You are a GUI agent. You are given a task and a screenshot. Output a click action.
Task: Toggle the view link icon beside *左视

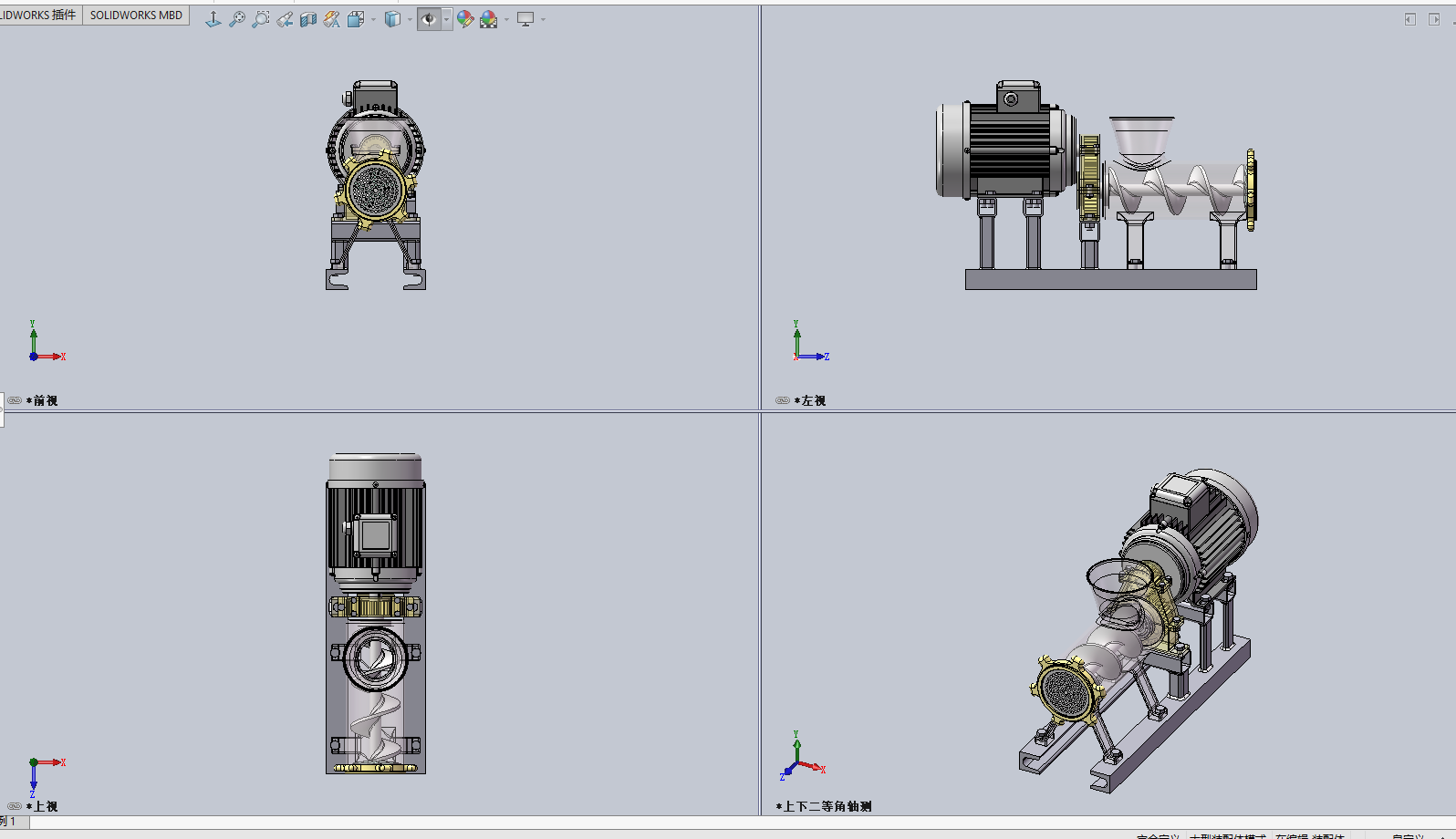(x=783, y=400)
